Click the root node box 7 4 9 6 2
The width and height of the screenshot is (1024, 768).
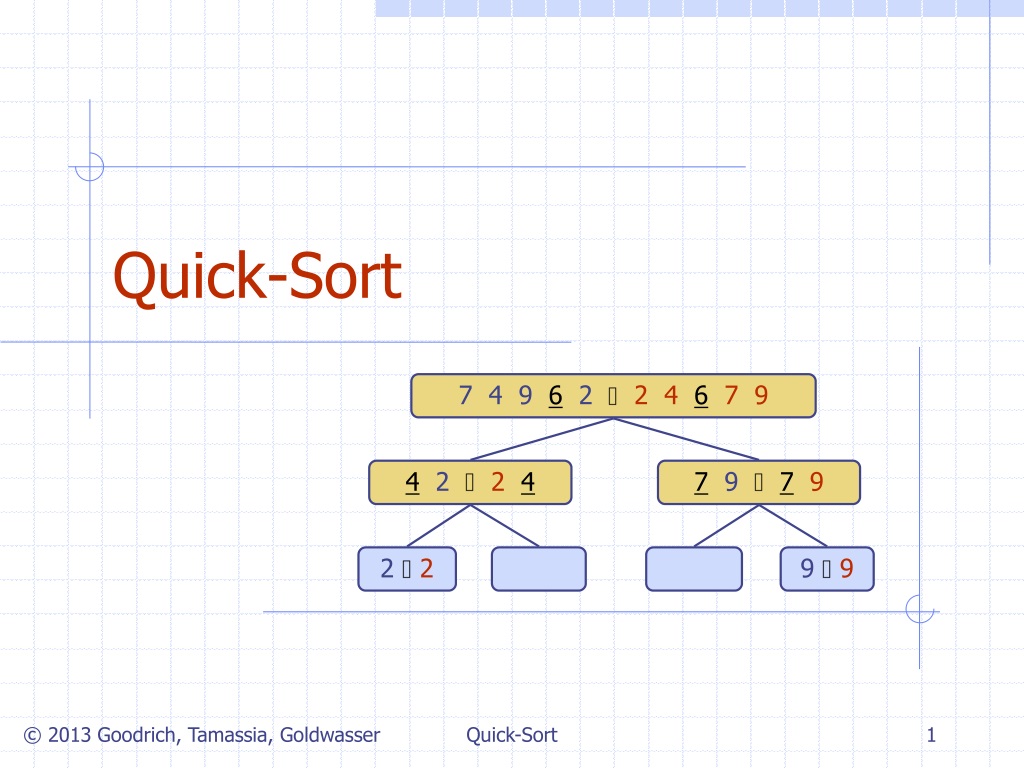point(613,396)
